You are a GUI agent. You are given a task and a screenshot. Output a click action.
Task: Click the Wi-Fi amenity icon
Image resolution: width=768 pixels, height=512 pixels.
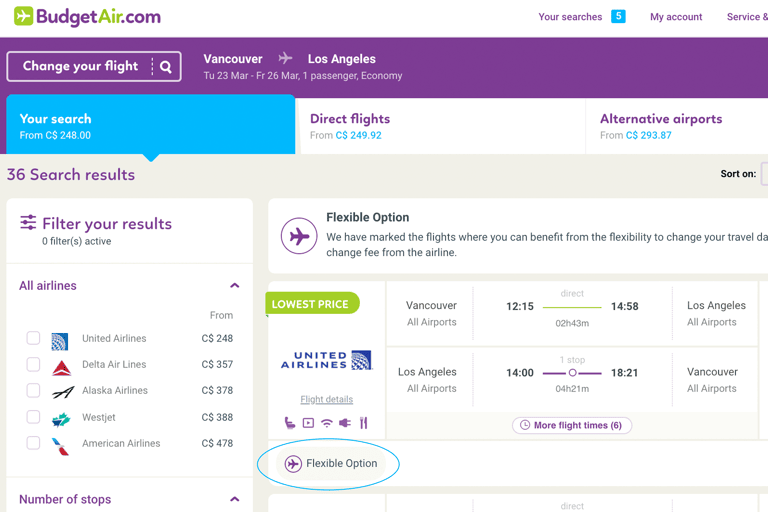click(327, 423)
